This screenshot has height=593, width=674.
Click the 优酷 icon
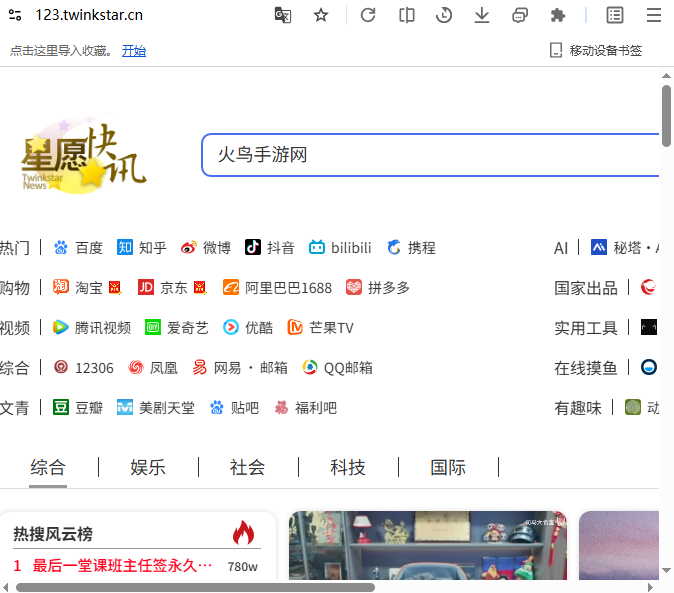231,327
